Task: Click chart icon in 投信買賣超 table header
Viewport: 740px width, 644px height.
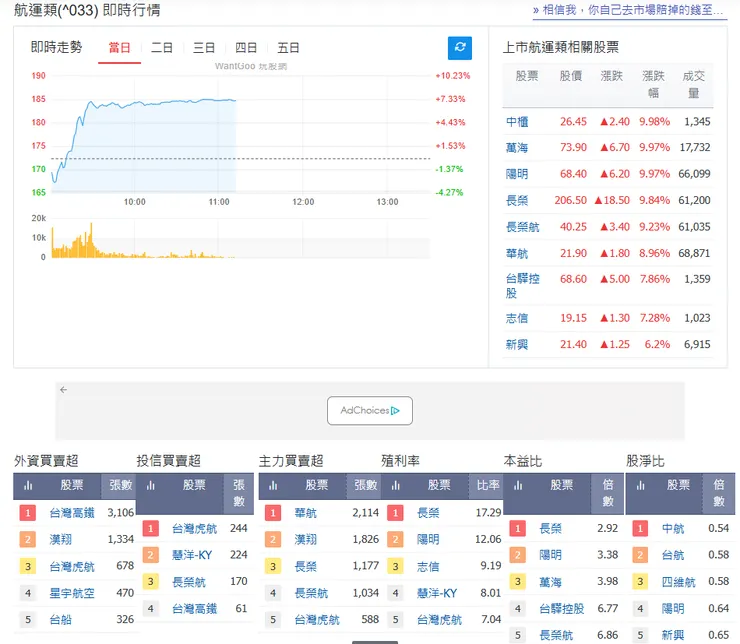Action: tap(151, 485)
